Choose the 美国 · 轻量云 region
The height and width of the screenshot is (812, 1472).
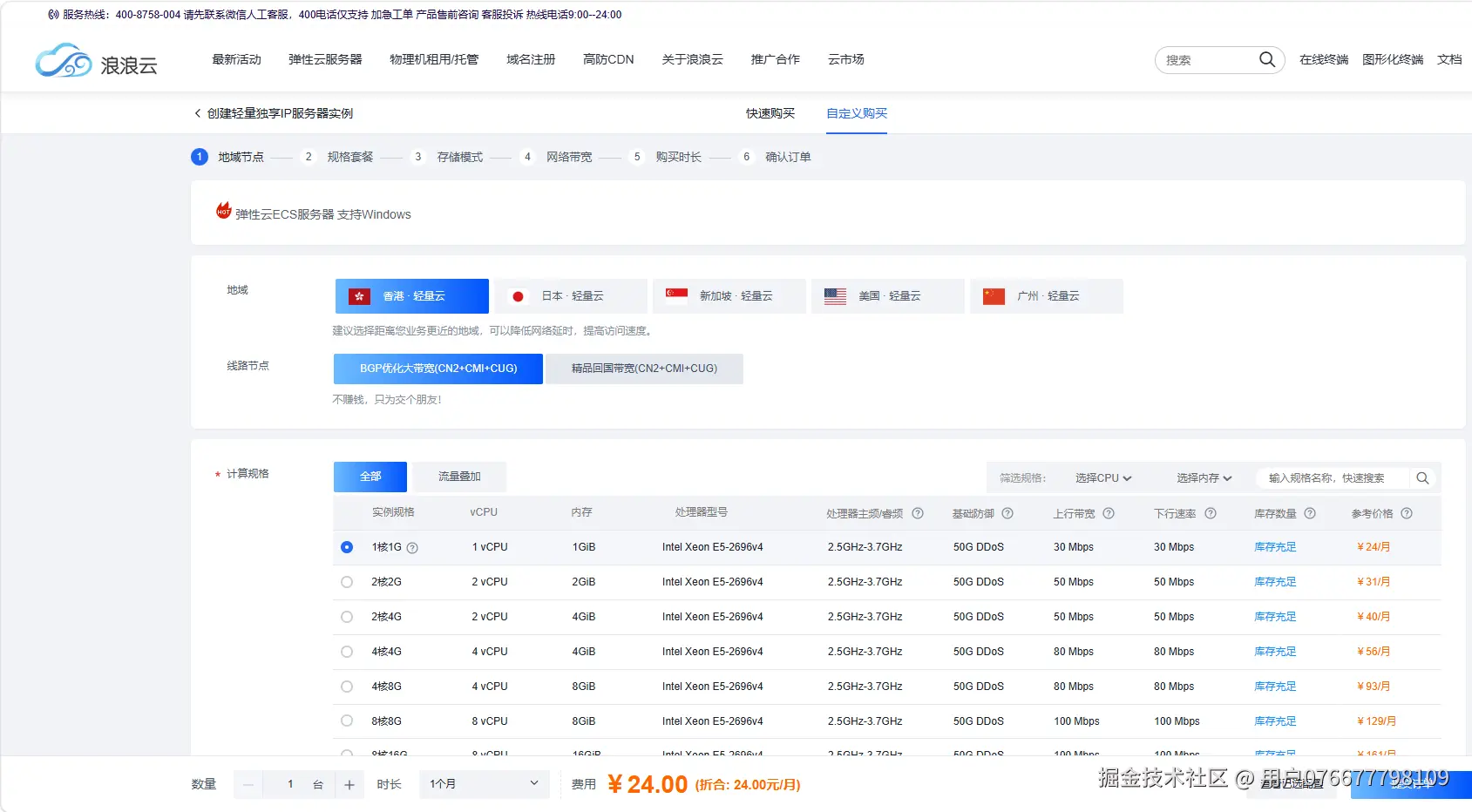pyautogui.click(x=888, y=296)
